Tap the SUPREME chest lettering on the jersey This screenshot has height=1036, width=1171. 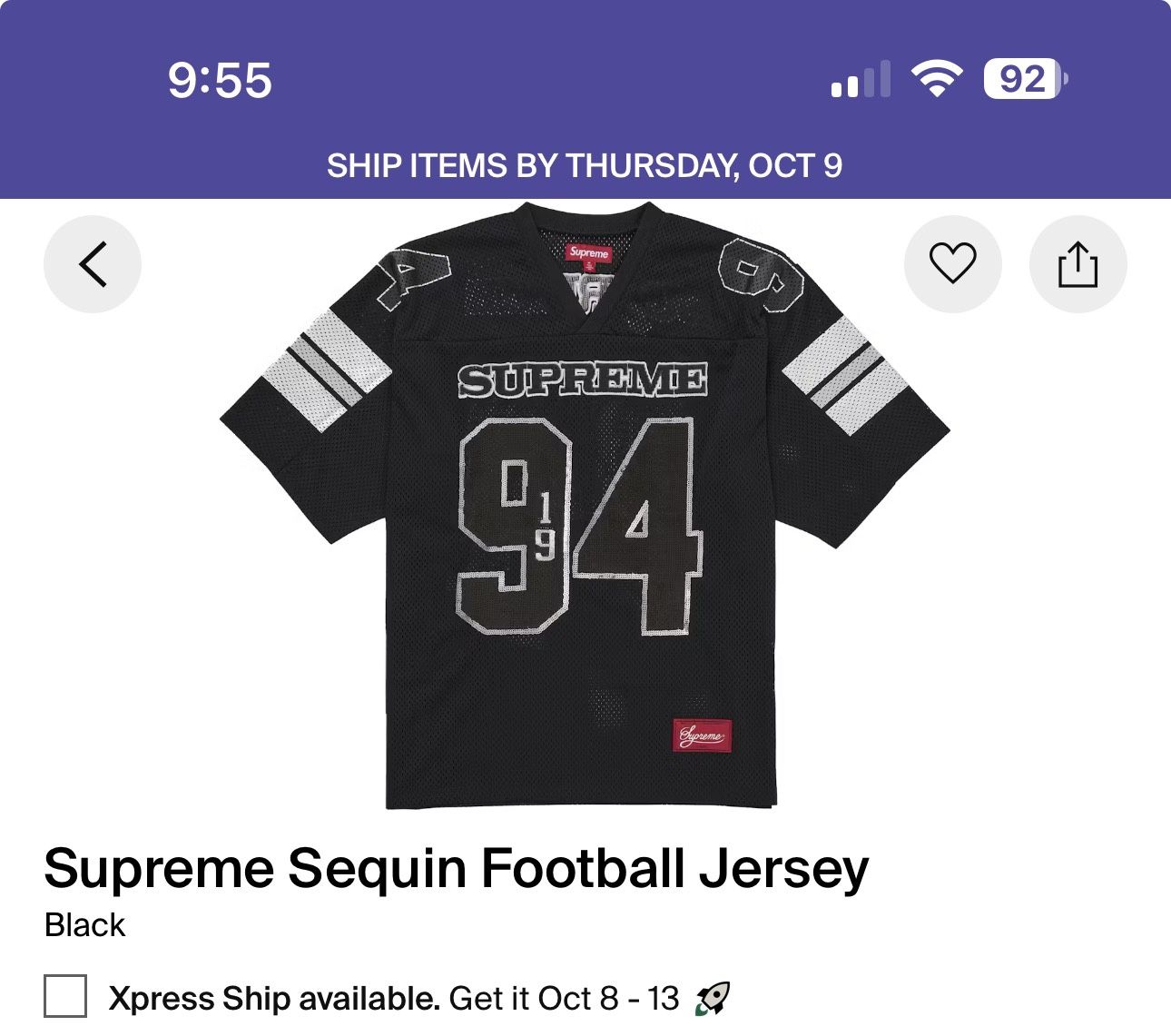582,380
